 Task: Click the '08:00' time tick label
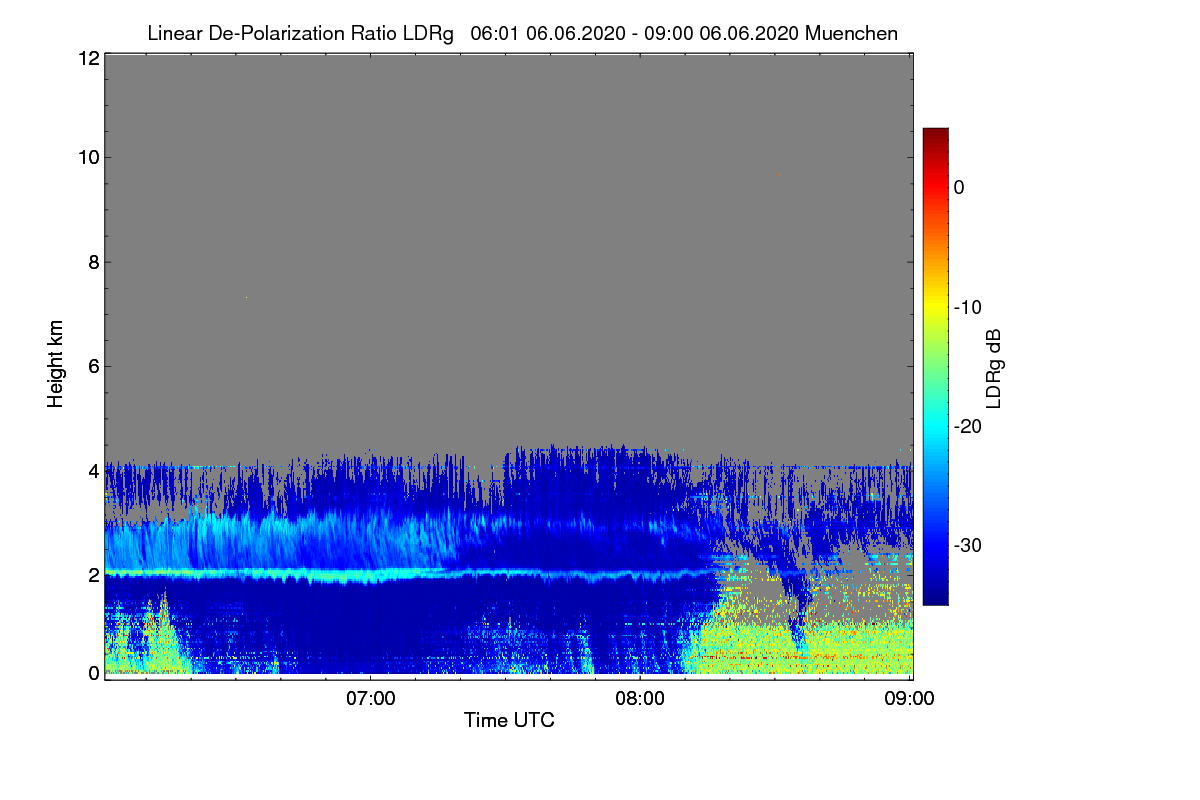click(640, 699)
